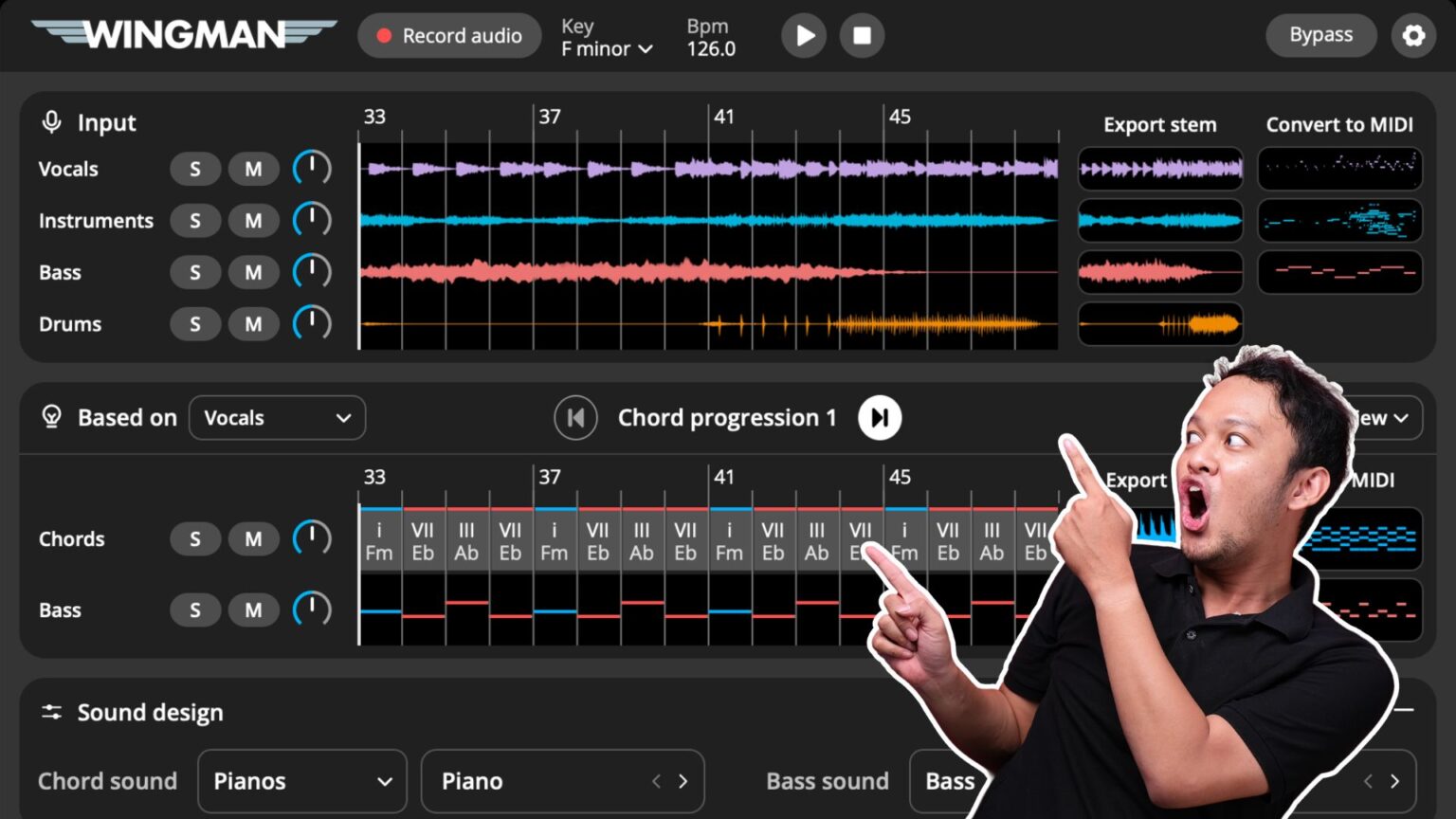The height and width of the screenshot is (819, 1456).
Task: Open the Pianos chord sound category dropdown
Action: [x=302, y=781]
